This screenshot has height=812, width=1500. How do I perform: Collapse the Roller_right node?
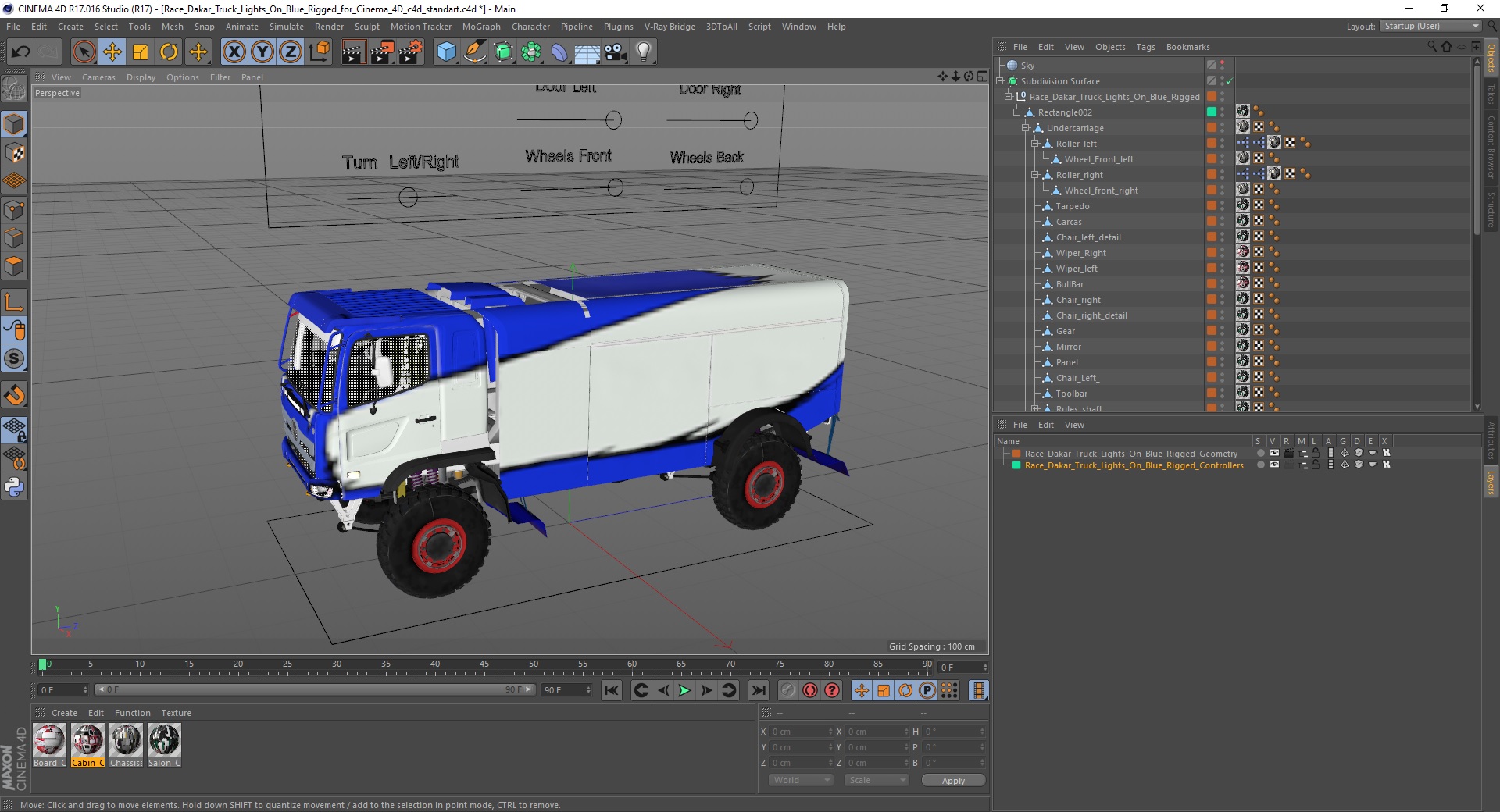point(1035,175)
